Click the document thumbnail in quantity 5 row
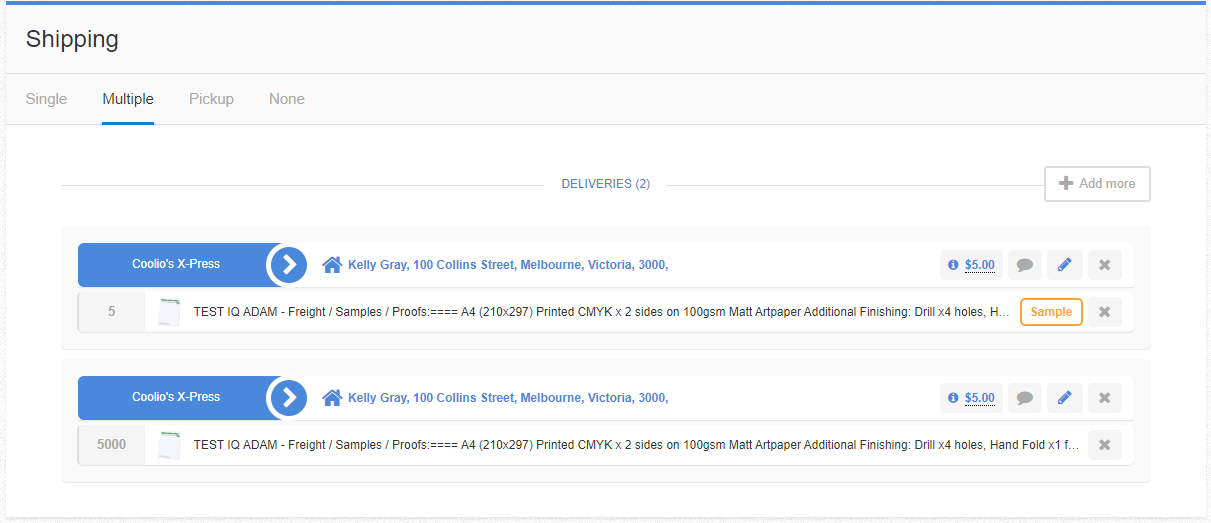Screen dimensions: 1211x523 170,312
